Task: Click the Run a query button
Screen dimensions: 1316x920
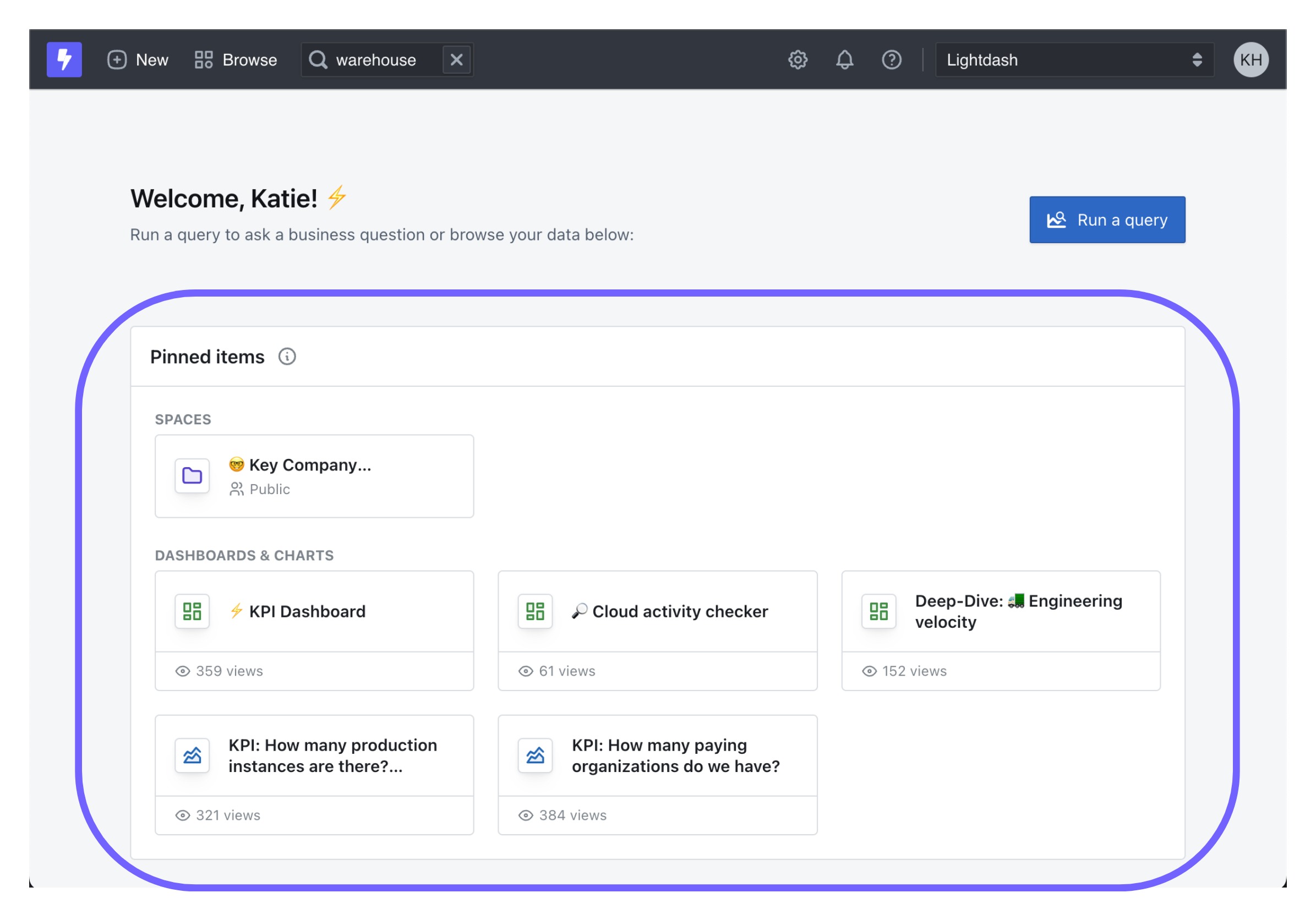Action: 1107,220
